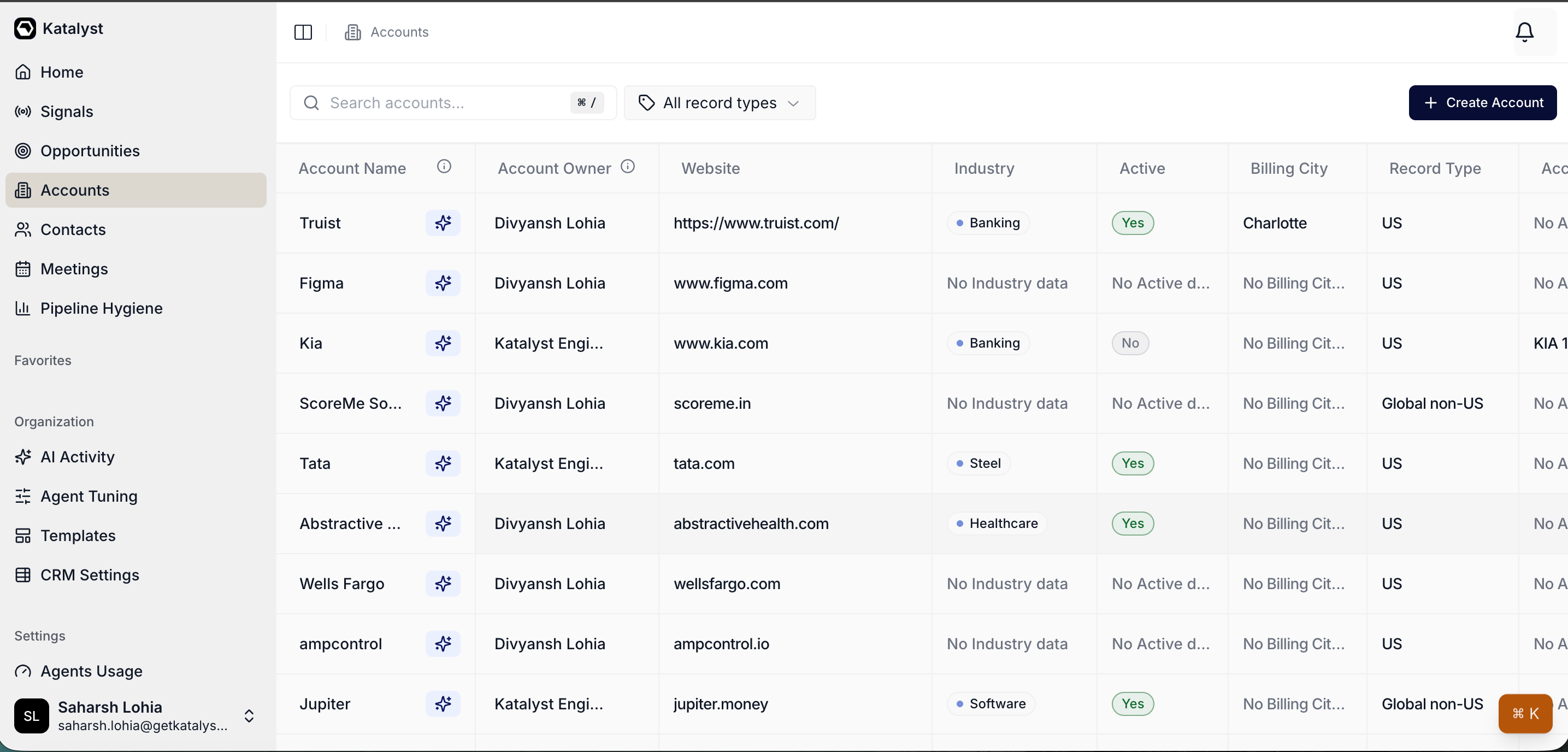Focus the Search accounts field
The image size is (1568, 752).
coord(453,103)
